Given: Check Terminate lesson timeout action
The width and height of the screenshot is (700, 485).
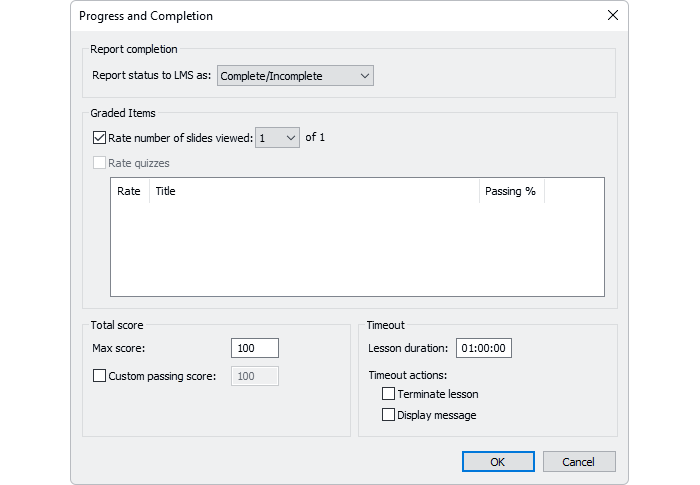Looking at the screenshot, I should tap(388, 394).
